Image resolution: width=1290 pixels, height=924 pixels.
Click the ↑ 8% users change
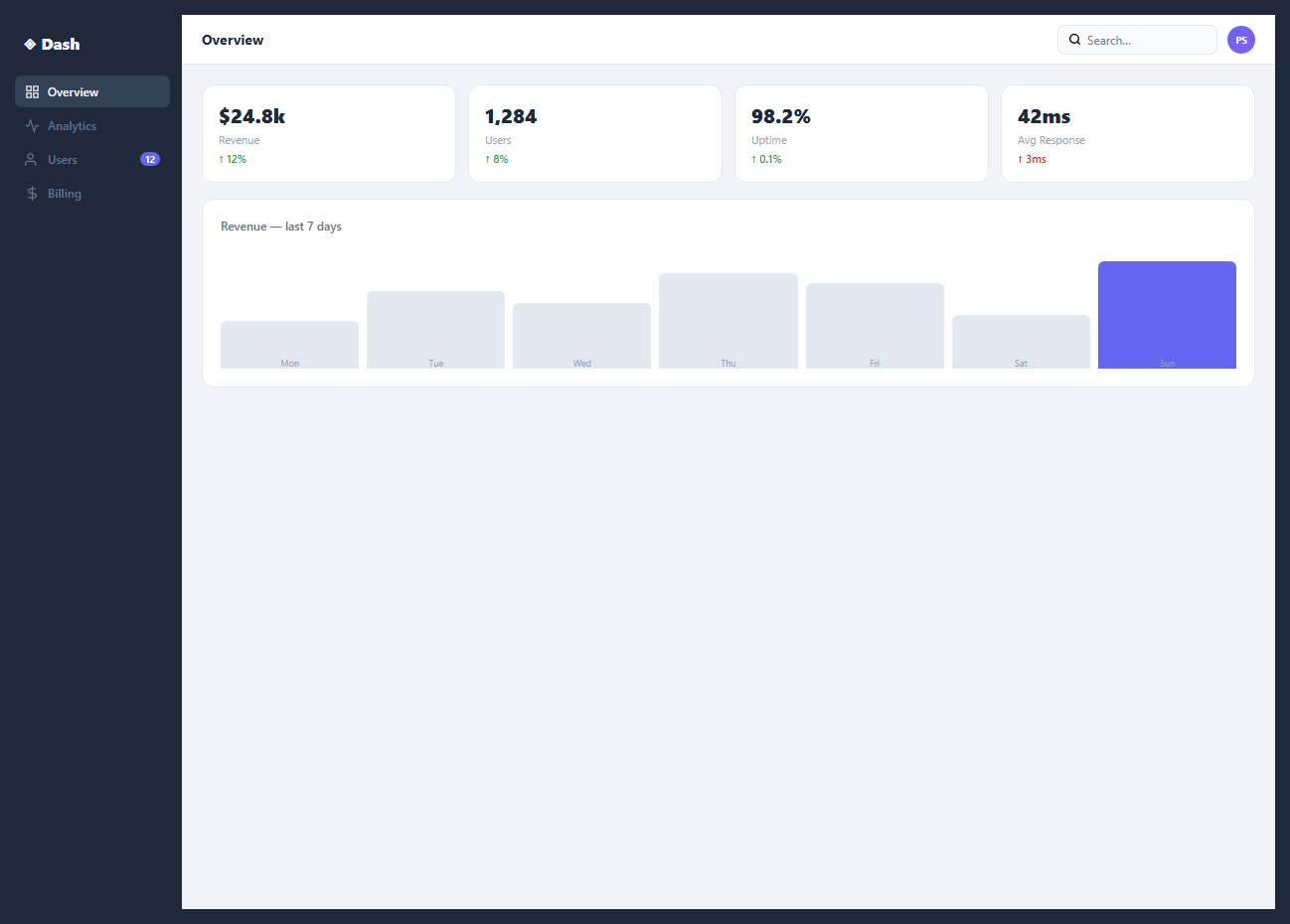point(497,159)
